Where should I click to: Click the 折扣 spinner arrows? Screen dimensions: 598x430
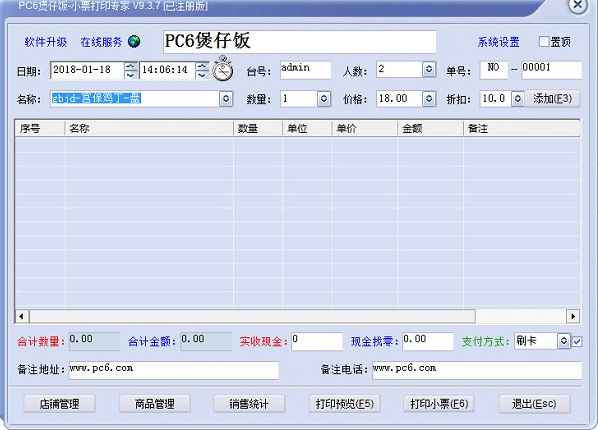point(518,99)
